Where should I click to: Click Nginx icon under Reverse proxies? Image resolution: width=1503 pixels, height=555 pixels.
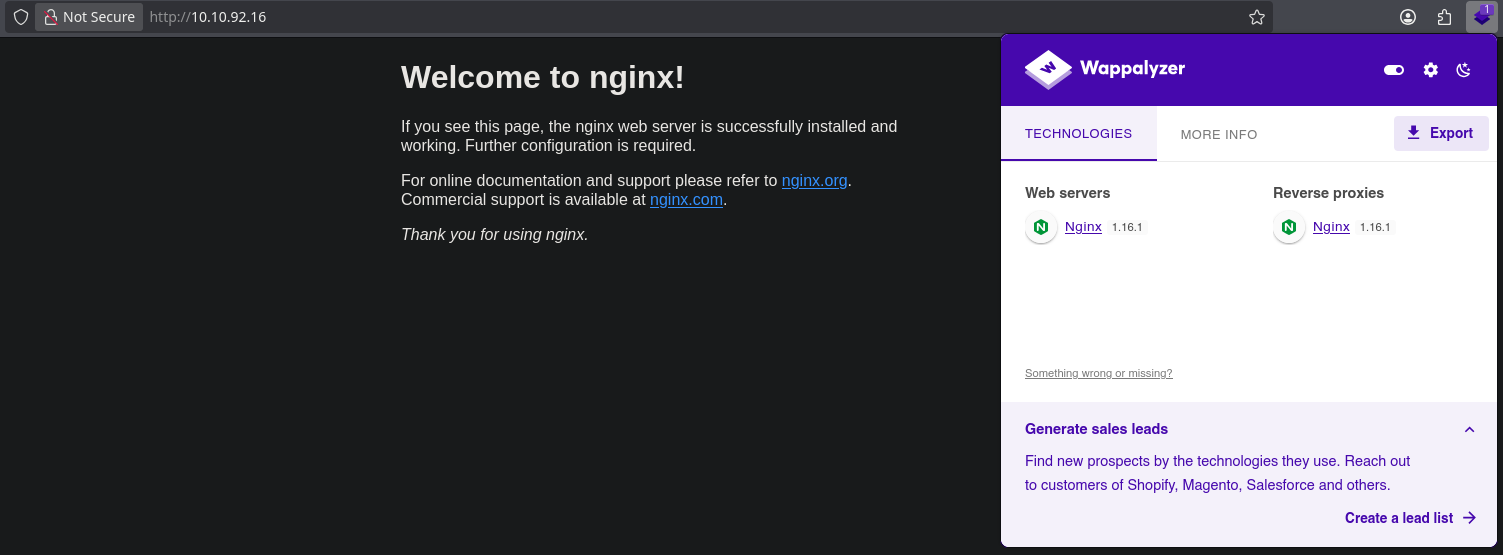[1289, 227]
